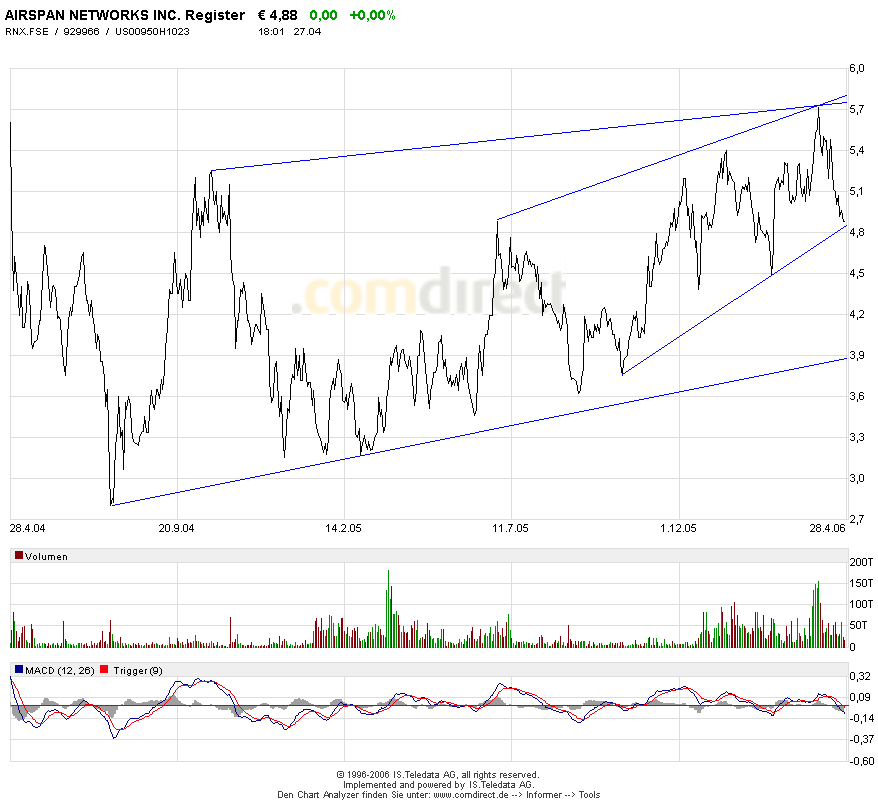Click the IS.Teledata AG copyright line
Image resolution: width=878 pixels, height=800 pixels.
tap(438, 775)
